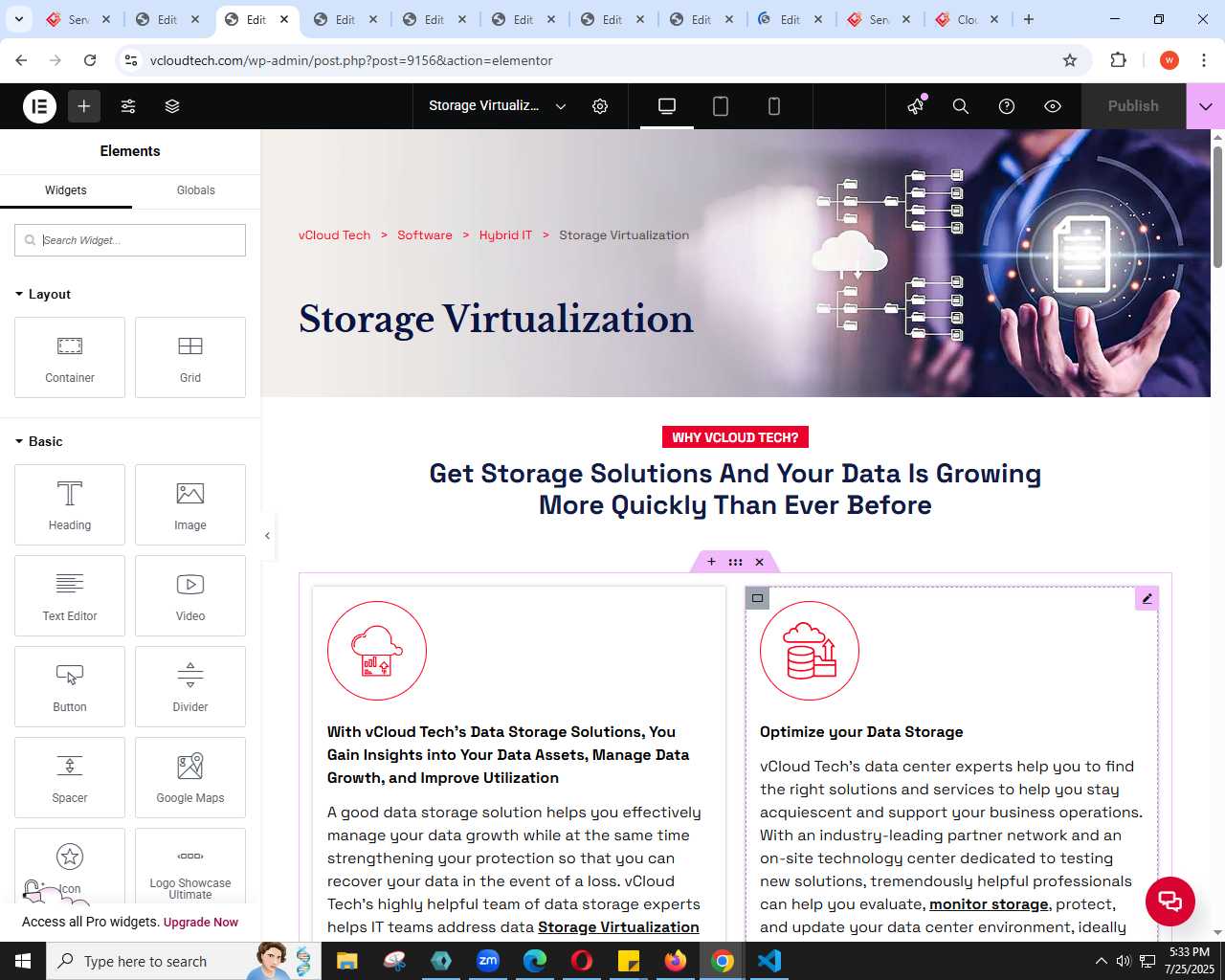Image resolution: width=1225 pixels, height=980 pixels.
Task: Click the Publish button
Action: [x=1133, y=106]
